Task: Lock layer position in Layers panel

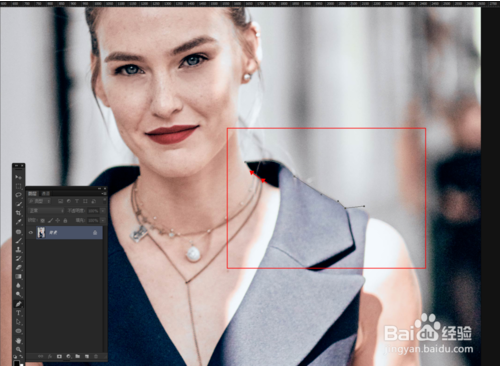Action: point(58,220)
